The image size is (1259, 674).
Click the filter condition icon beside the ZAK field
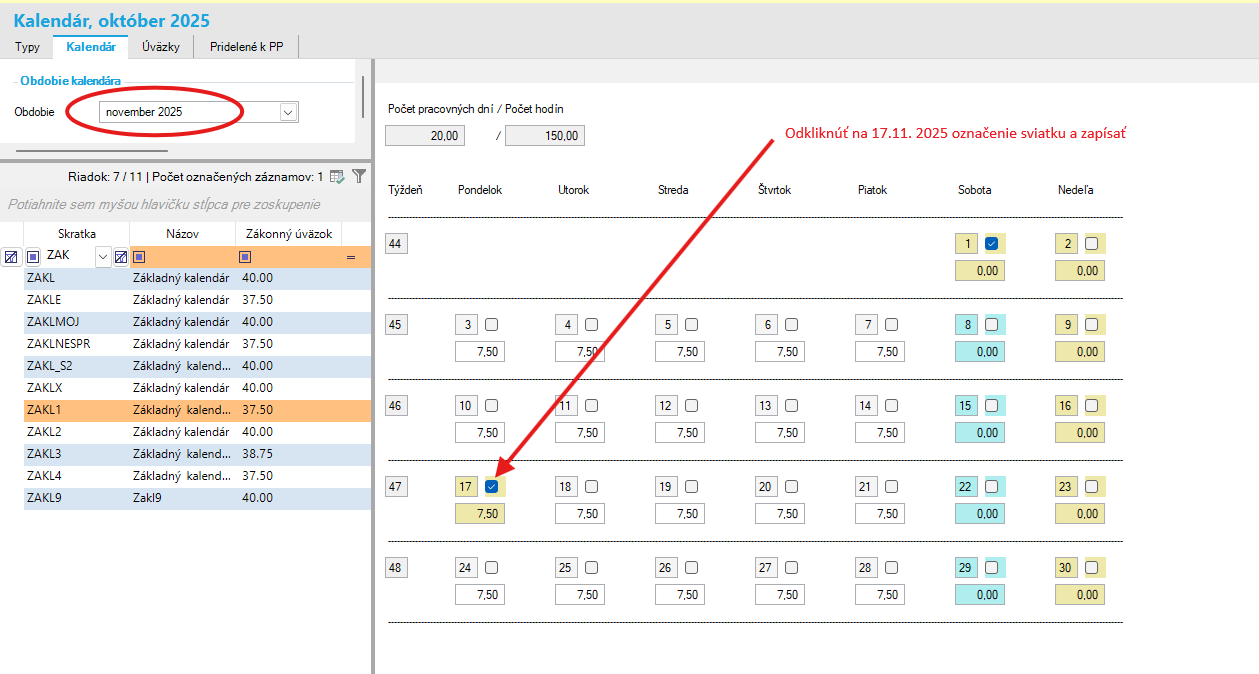[121, 256]
